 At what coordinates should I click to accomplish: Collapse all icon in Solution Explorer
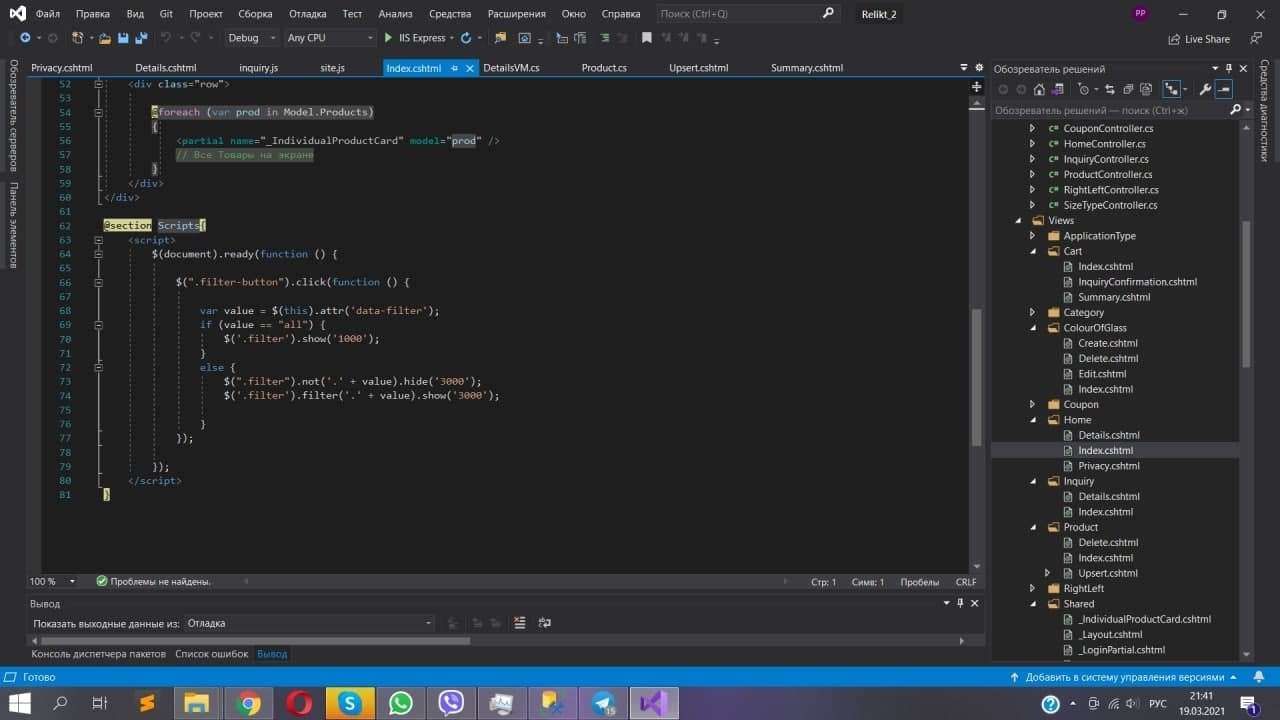(x=1129, y=89)
